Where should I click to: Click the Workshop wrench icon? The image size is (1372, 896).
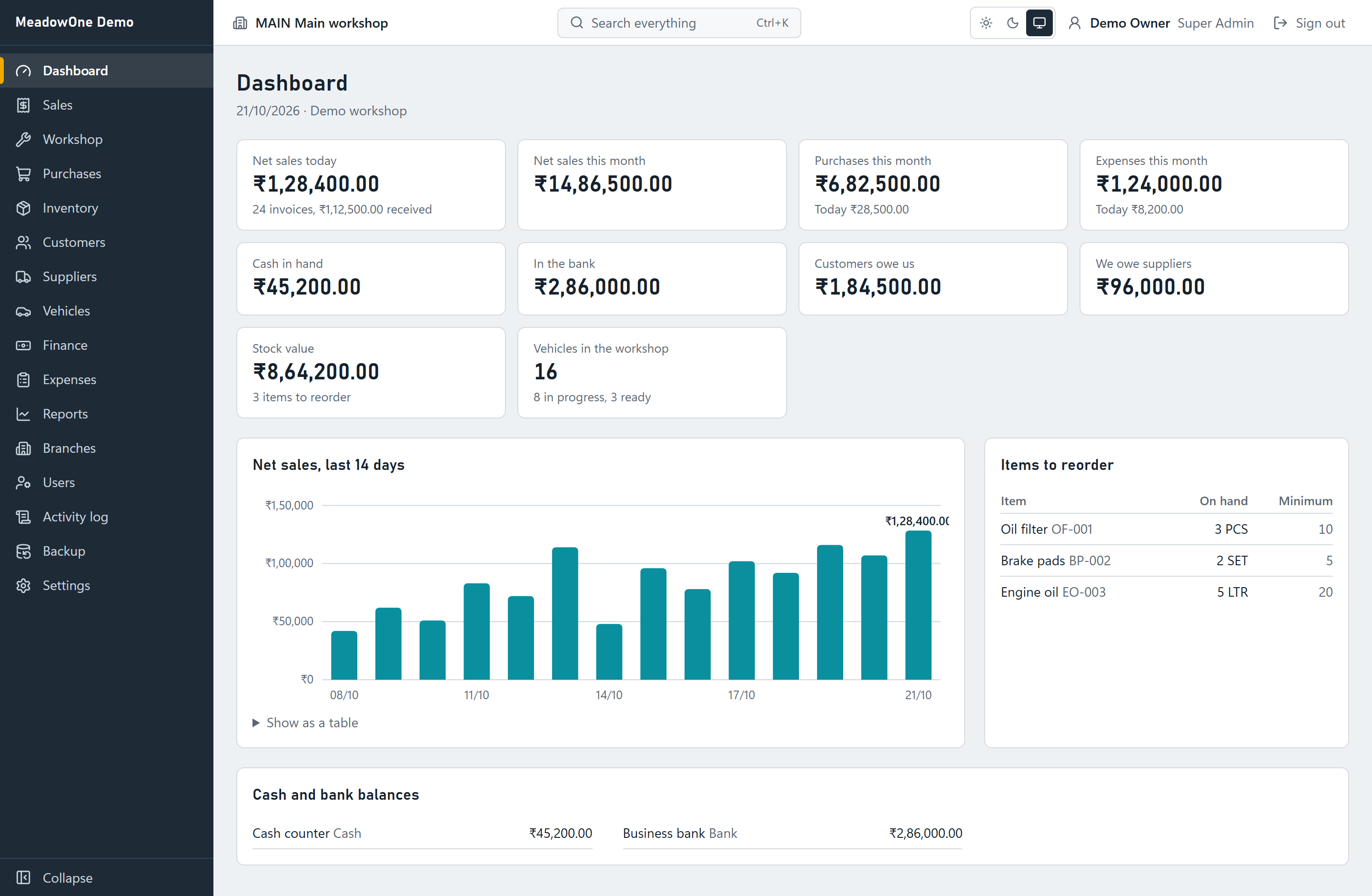pos(23,140)
